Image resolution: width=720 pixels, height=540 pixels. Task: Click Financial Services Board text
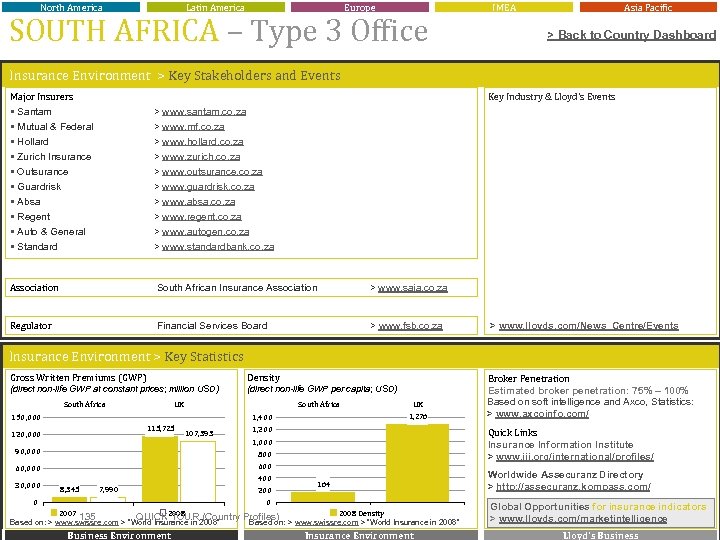(212, 326)
